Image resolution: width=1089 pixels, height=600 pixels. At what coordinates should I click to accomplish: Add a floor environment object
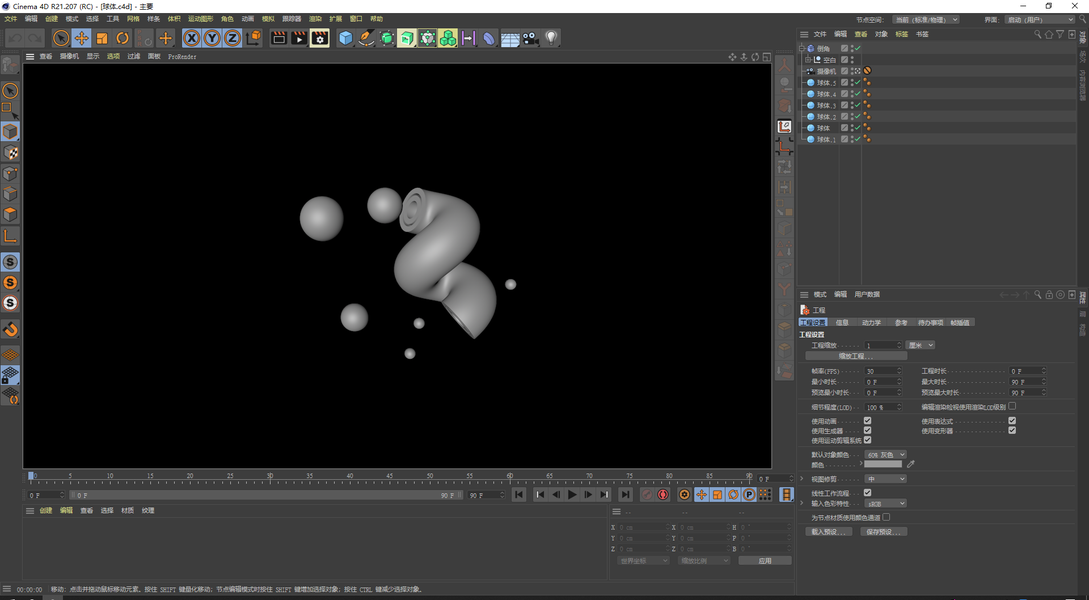pos(510,38)
